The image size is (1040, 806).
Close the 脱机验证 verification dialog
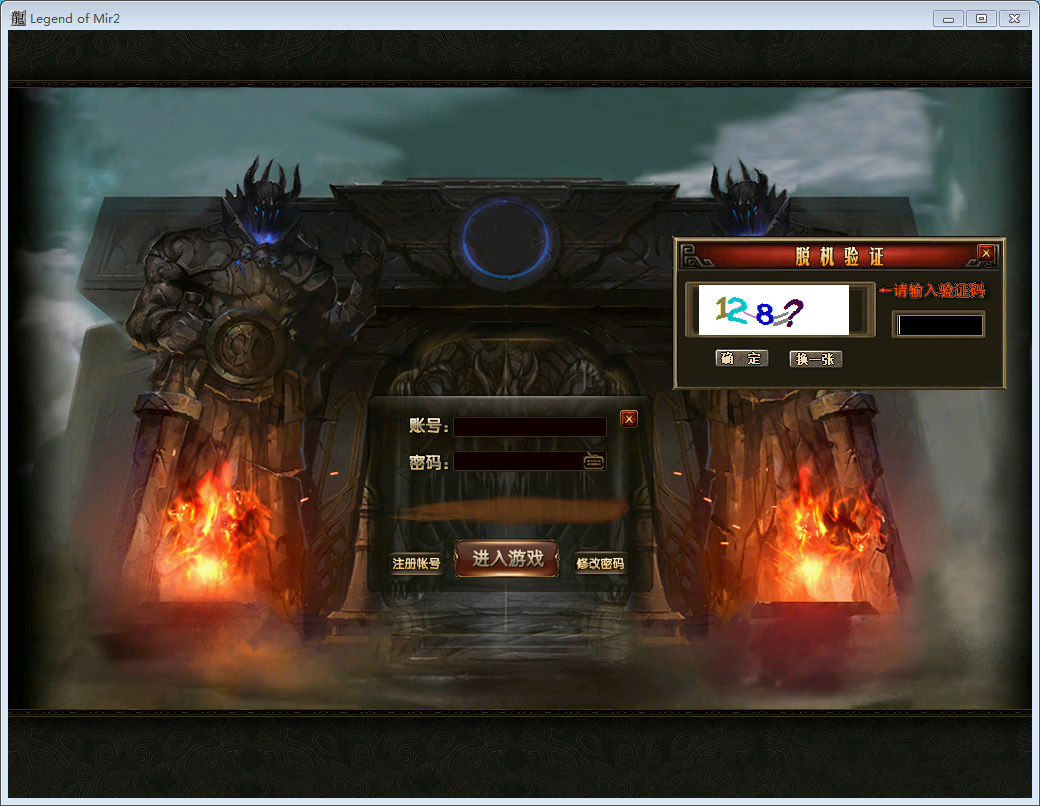(x=986, y=253)
